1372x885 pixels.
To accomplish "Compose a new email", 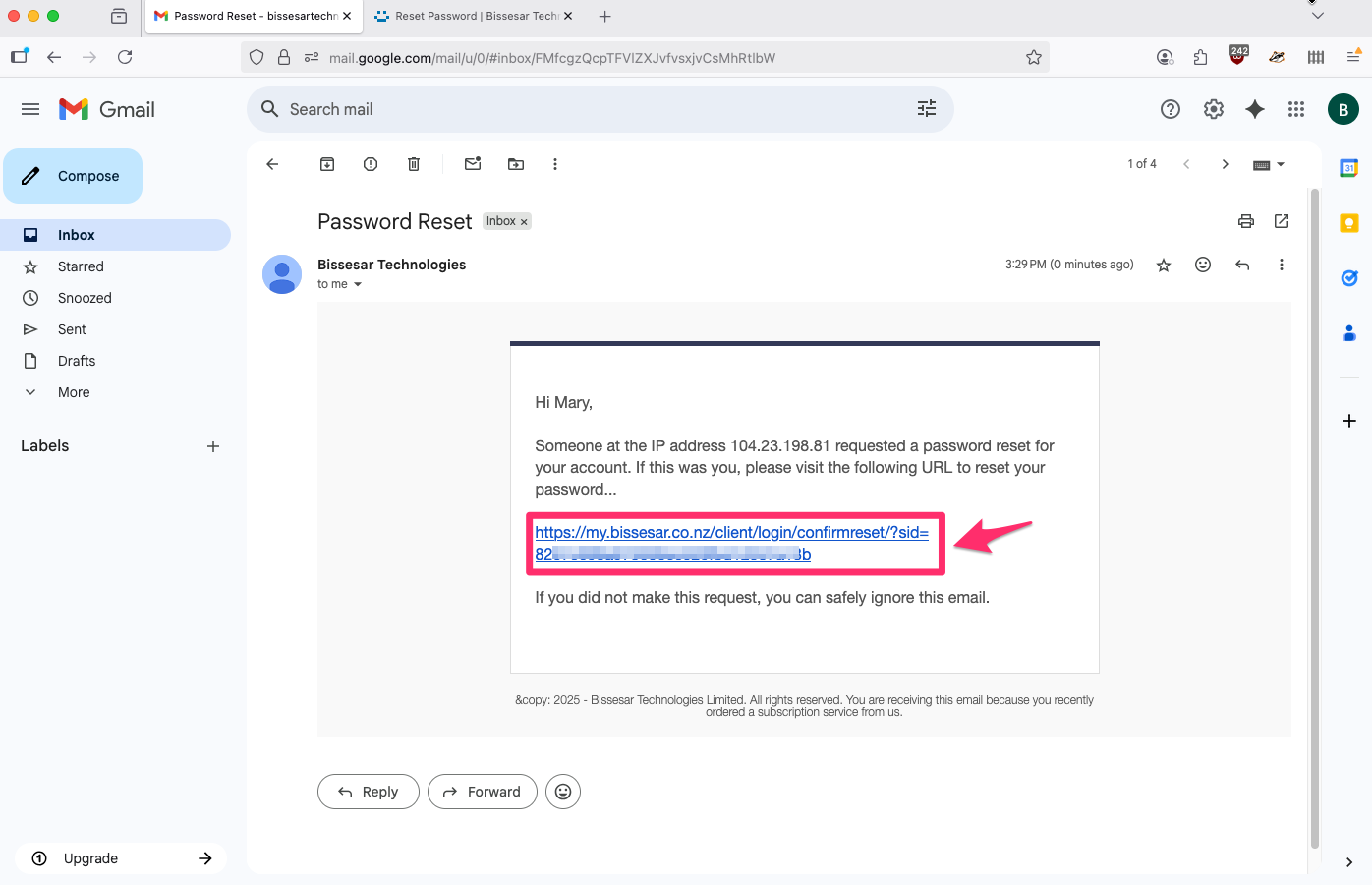I will click(x=73, y=176).
